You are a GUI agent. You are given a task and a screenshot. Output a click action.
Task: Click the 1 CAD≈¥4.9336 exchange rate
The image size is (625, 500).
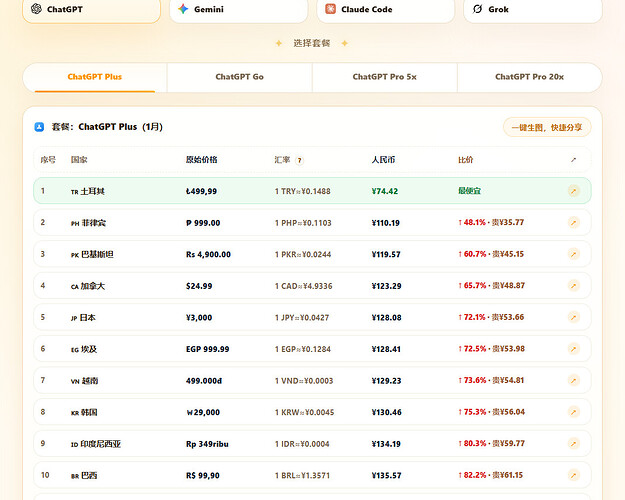[303, 286]
